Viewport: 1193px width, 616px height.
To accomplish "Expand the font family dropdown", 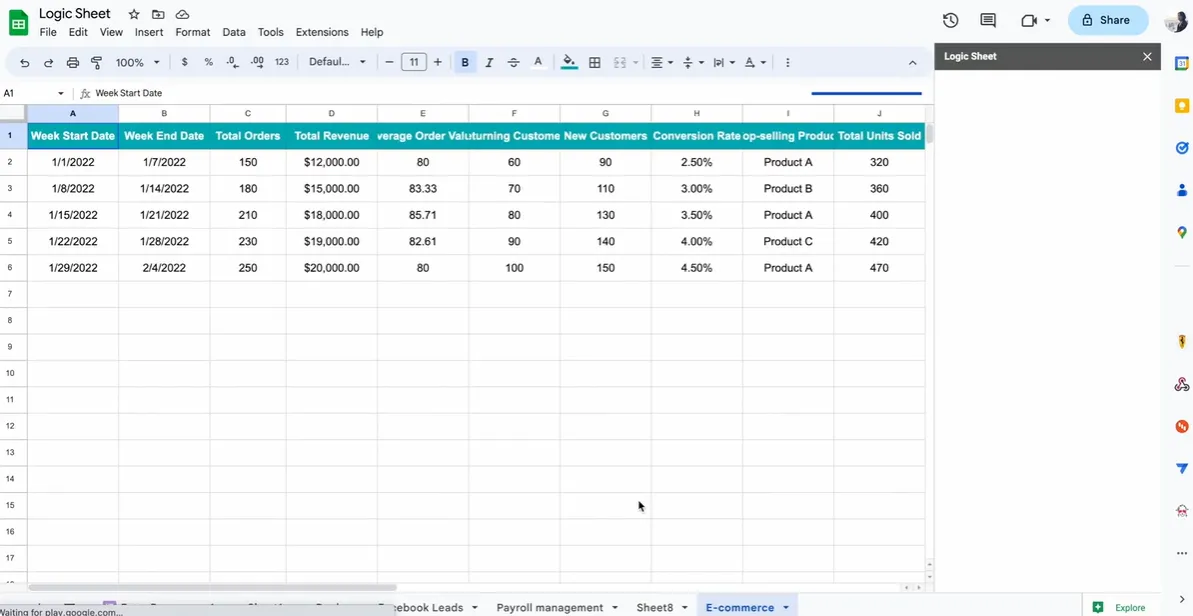I will tap(337, 62).
